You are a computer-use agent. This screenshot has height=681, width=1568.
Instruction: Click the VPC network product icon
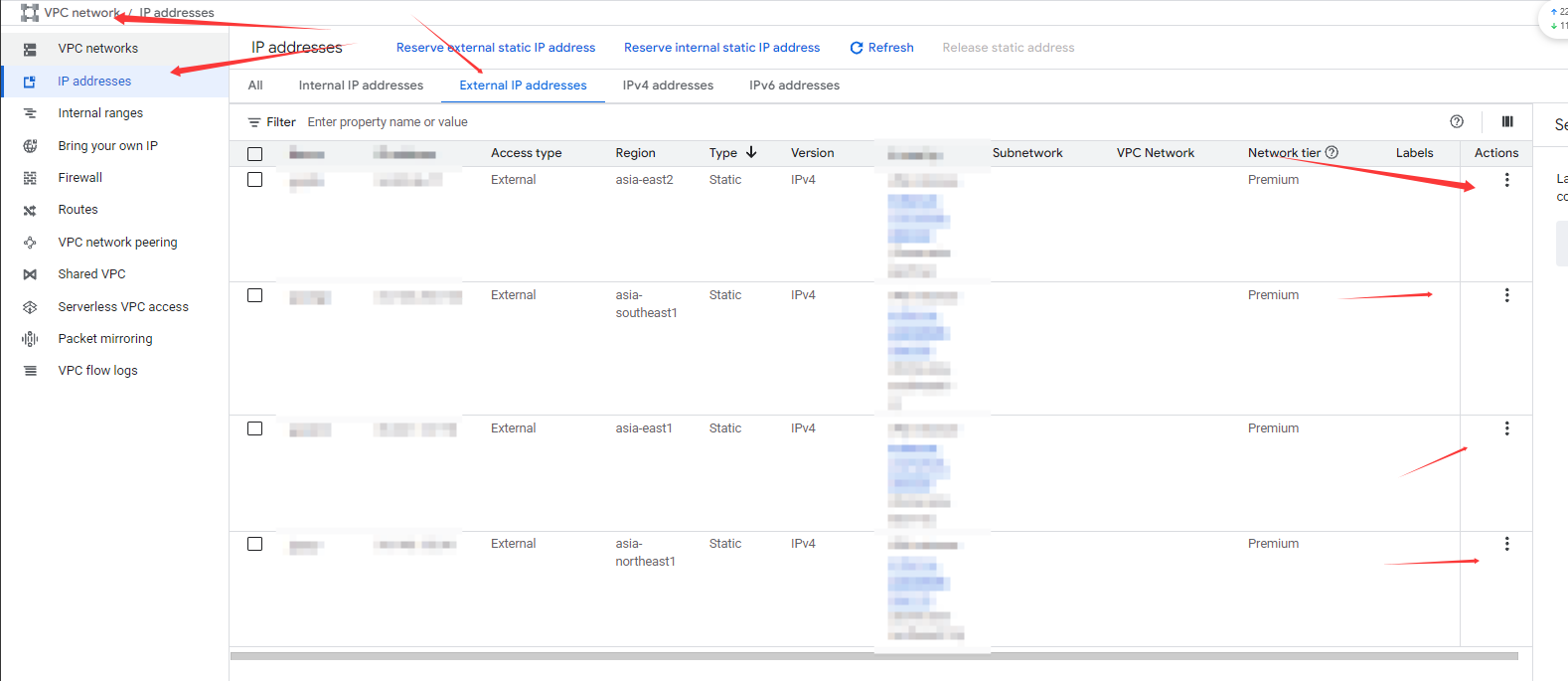[x=30, y=13]
